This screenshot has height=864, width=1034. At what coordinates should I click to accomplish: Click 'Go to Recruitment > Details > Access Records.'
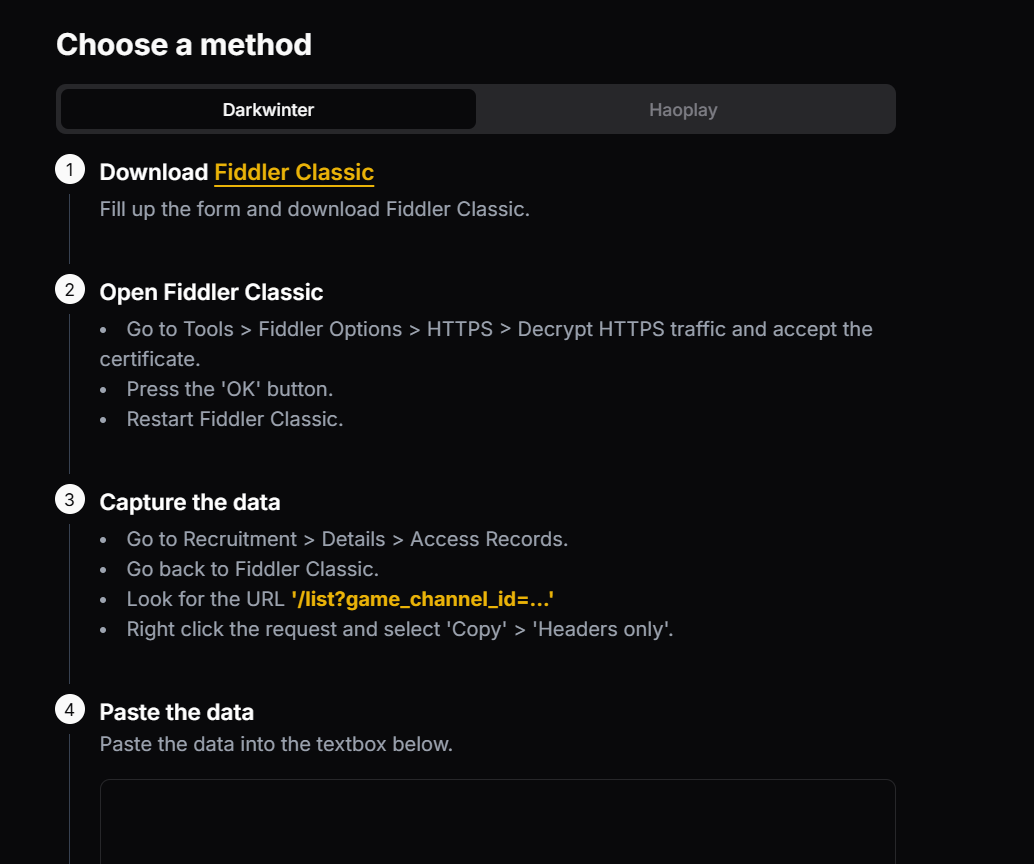pos(347,540)
